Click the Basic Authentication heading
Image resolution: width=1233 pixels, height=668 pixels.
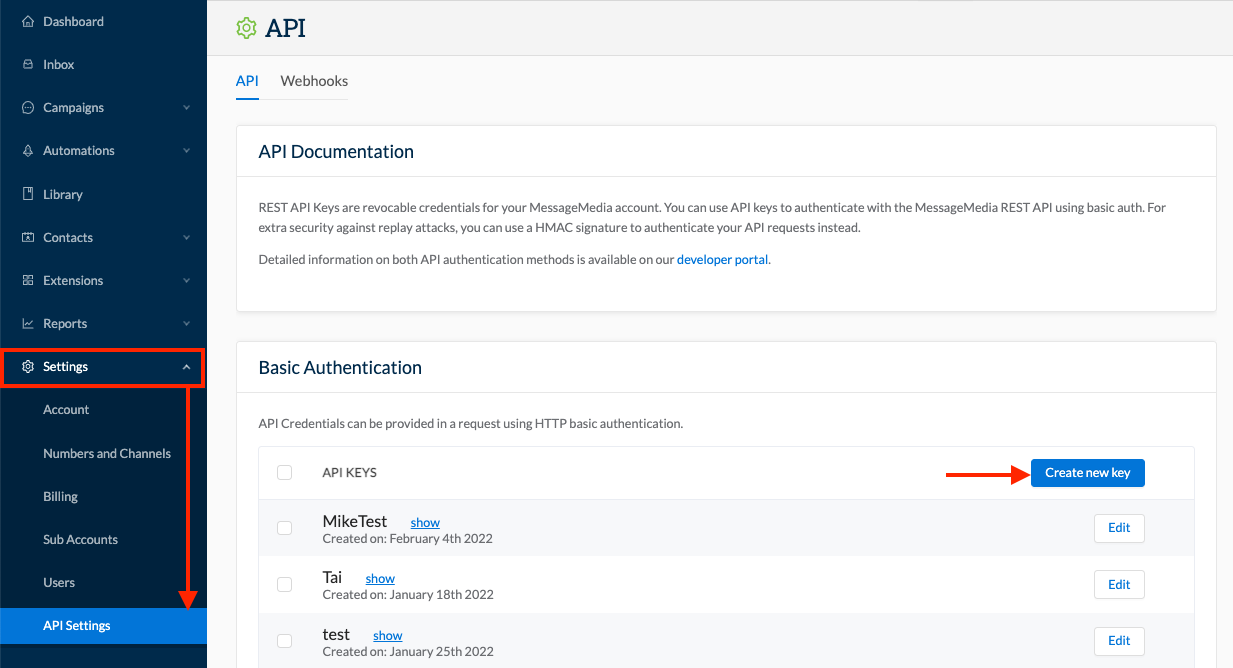coord(340,368)
